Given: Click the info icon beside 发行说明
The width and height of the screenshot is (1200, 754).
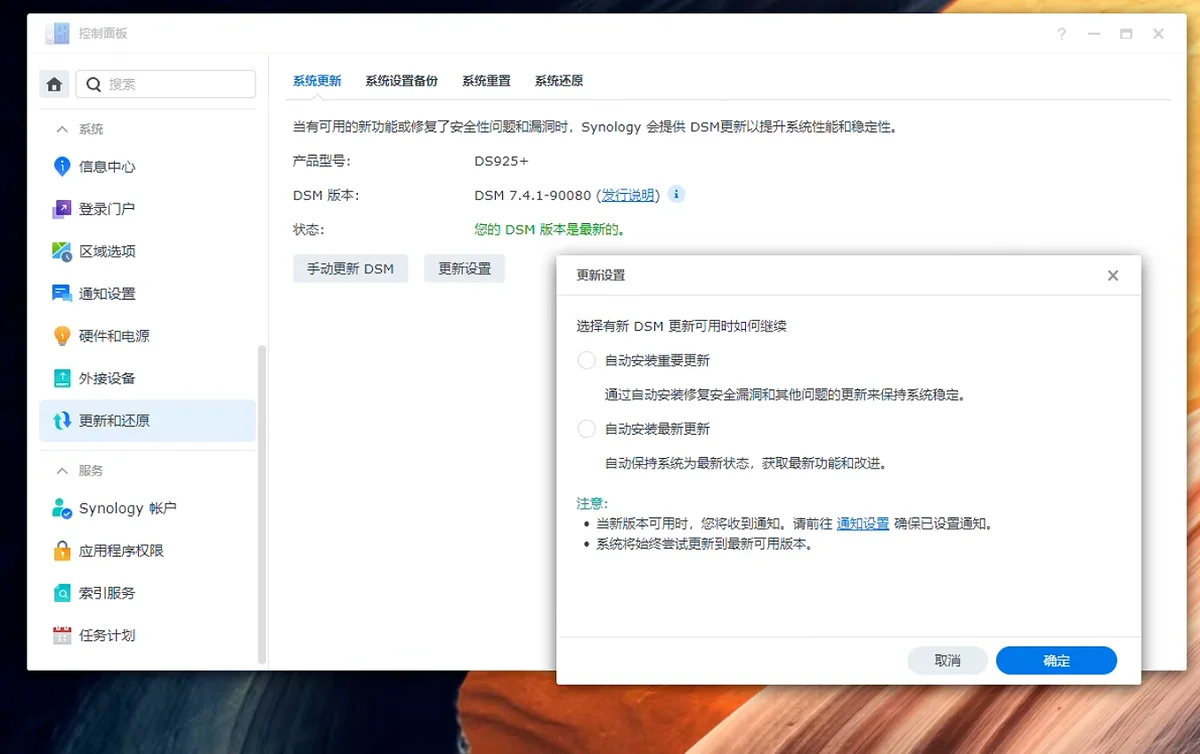Looking at the screenshot, I should click(676, 194).
